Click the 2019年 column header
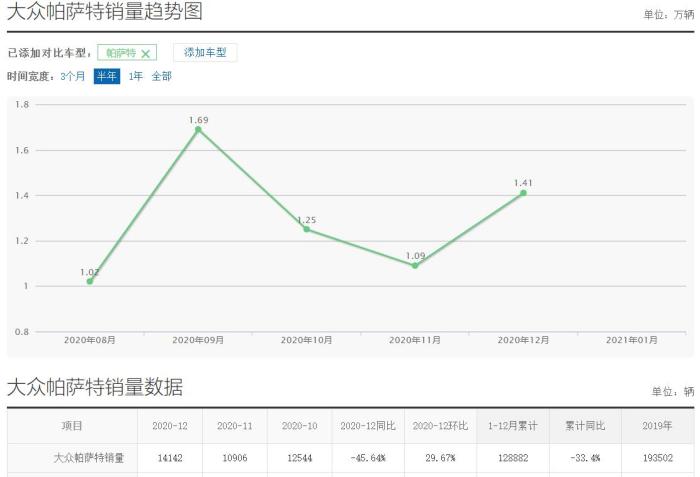This screenshot has width=700, height=477. [658, 426]
